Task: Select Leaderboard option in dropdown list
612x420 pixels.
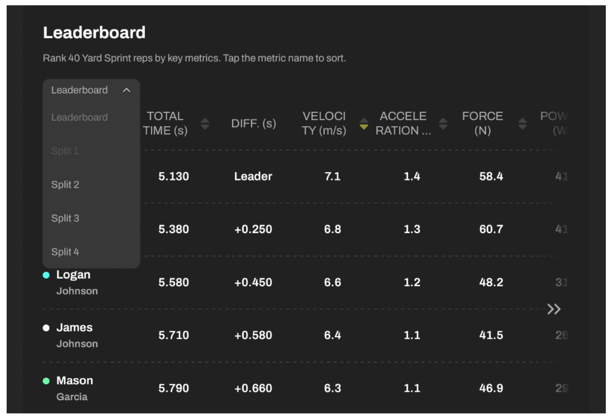Action: (79, 117)
